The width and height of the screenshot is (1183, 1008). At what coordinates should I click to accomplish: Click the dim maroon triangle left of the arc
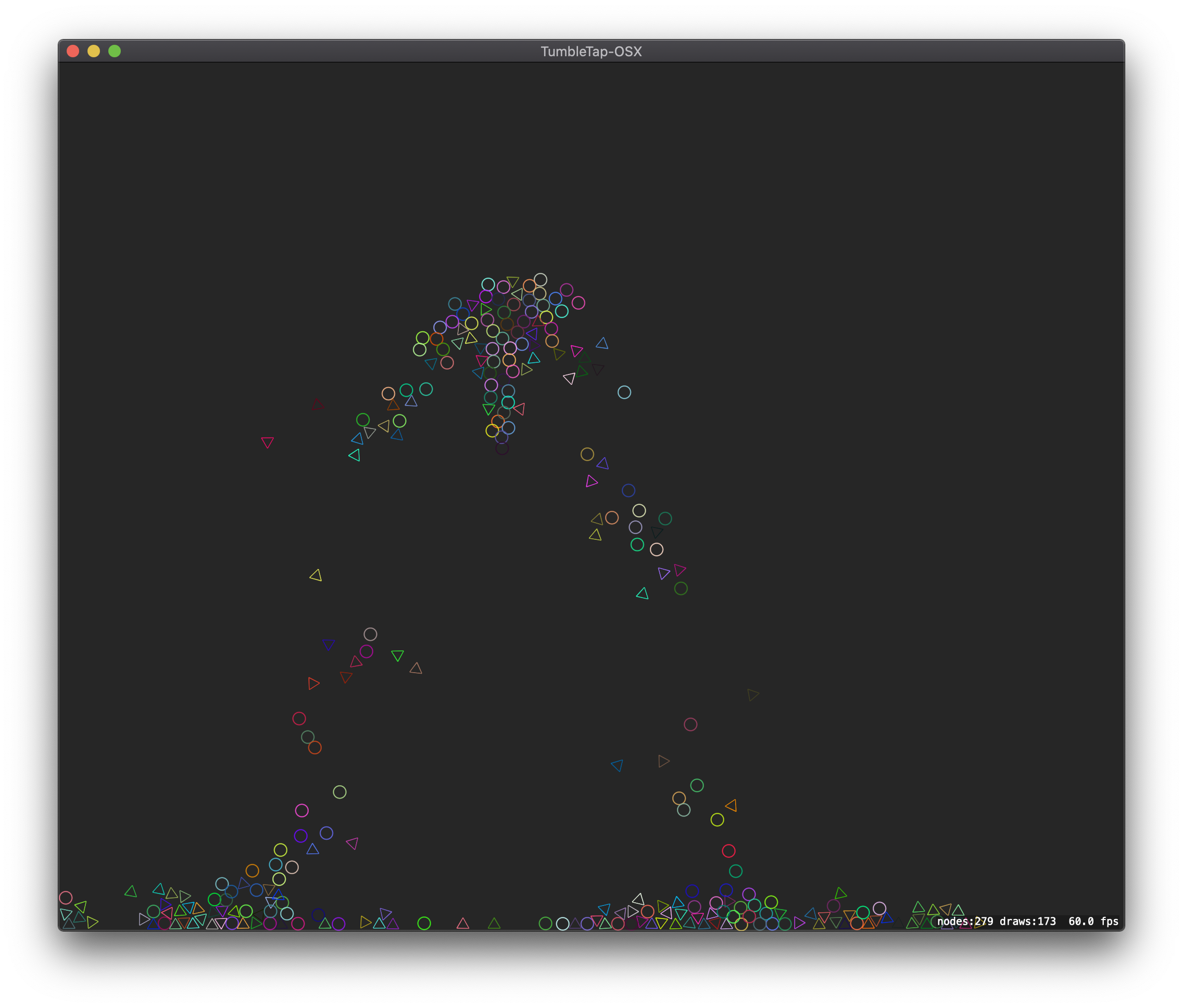(318, 405)
